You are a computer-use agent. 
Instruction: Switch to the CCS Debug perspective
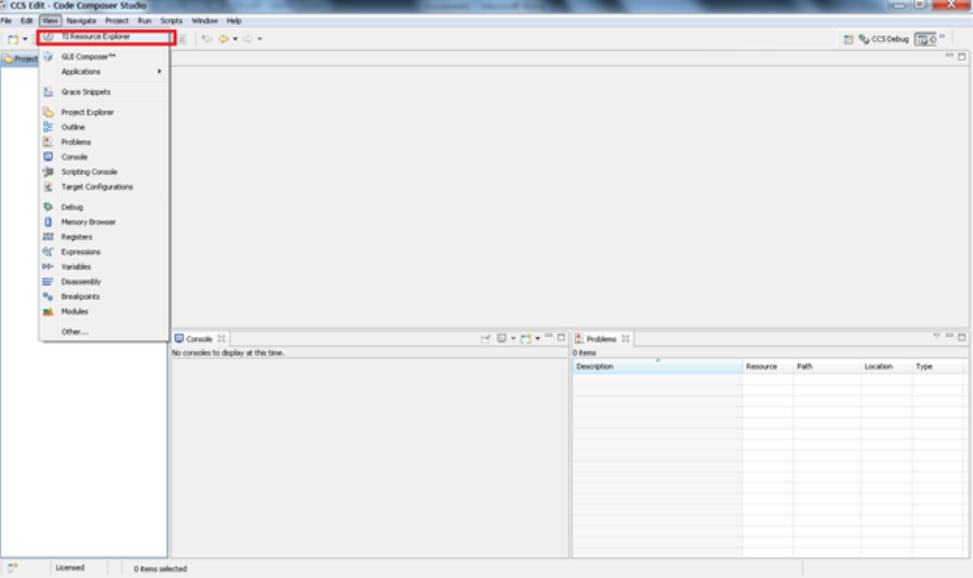pyautogui.click(x=883, y=39)
